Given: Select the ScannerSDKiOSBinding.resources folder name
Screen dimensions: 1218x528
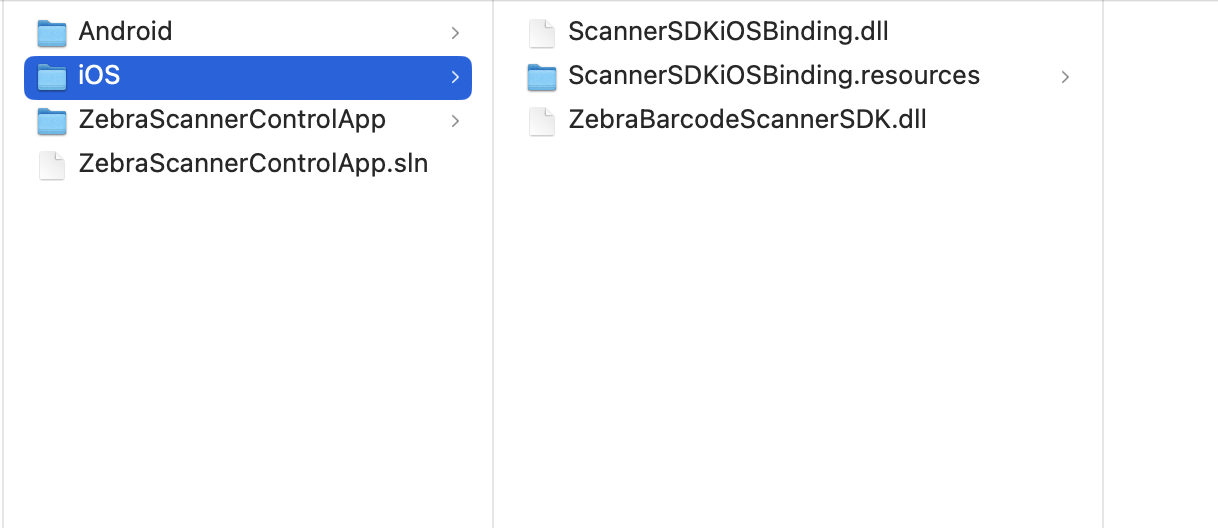Looking at the screenshot, I should point(774,76).
